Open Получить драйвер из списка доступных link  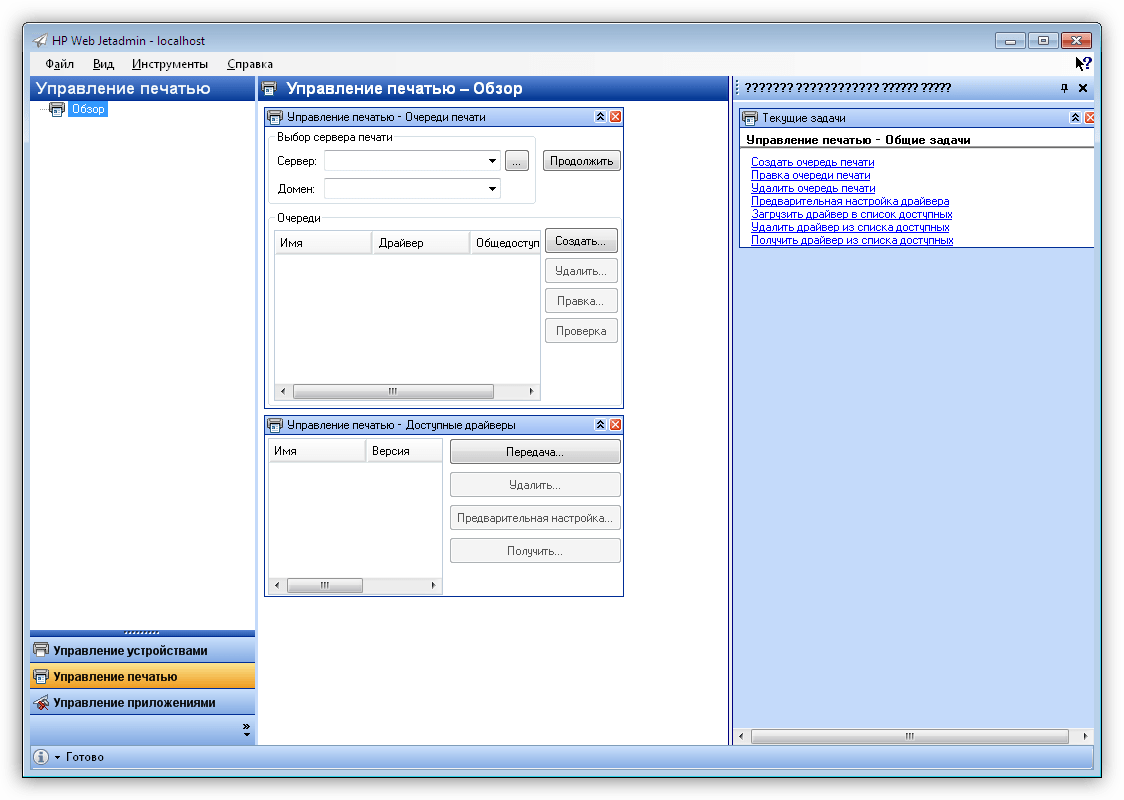(852, 239)
